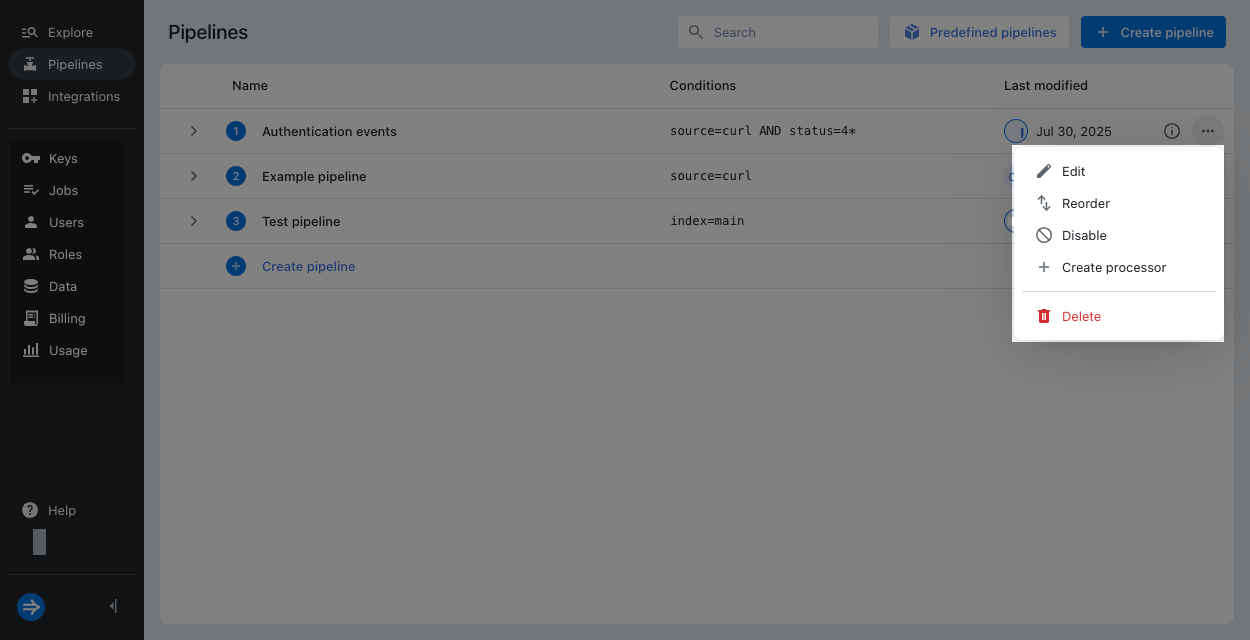Viewport: 1250px width, 640px height.
Task: Collapse the sidebar with the arrow icon
Action: (x=113, y=606)
